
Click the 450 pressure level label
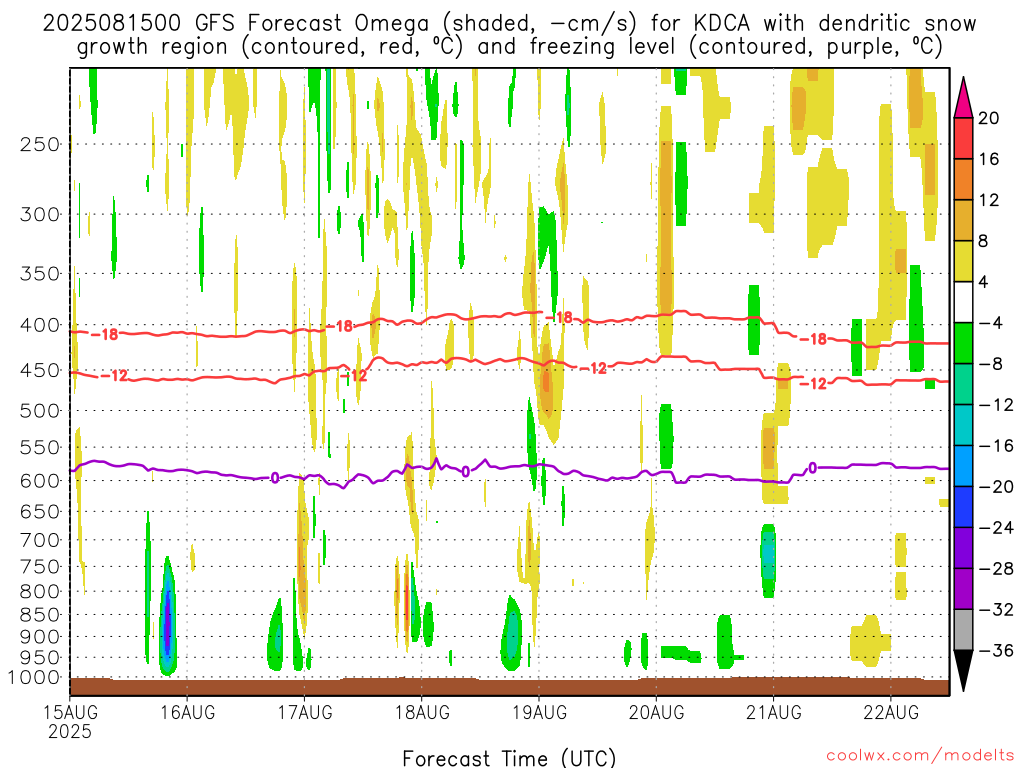point(40,370)
